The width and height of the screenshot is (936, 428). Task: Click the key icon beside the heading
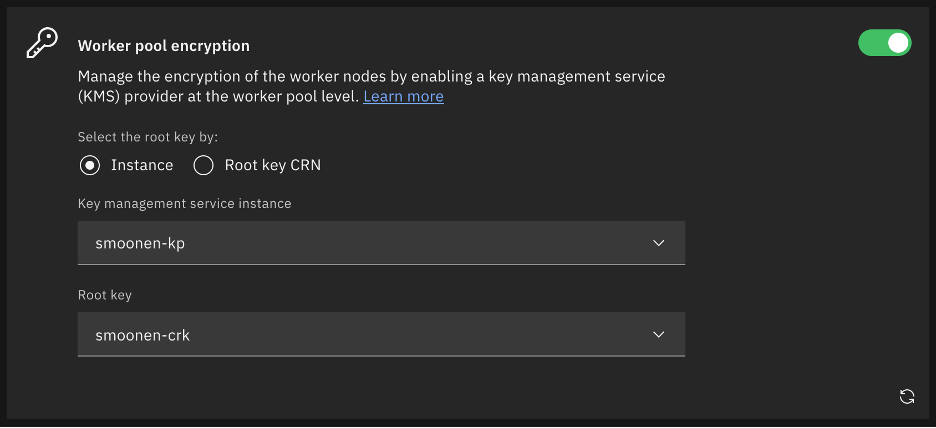coord(42,45)
